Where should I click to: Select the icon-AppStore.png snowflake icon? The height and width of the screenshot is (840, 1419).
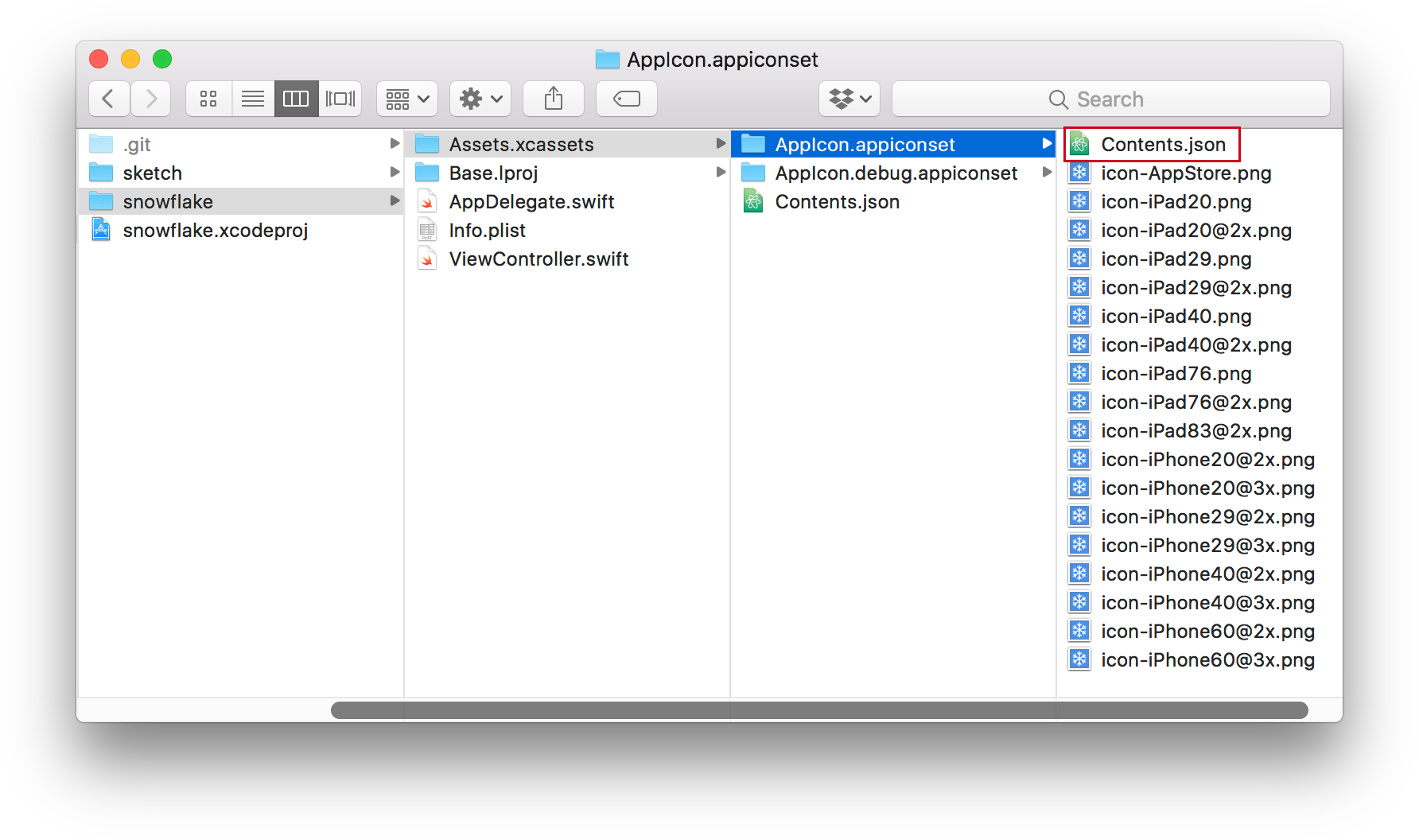[1079, 173]
